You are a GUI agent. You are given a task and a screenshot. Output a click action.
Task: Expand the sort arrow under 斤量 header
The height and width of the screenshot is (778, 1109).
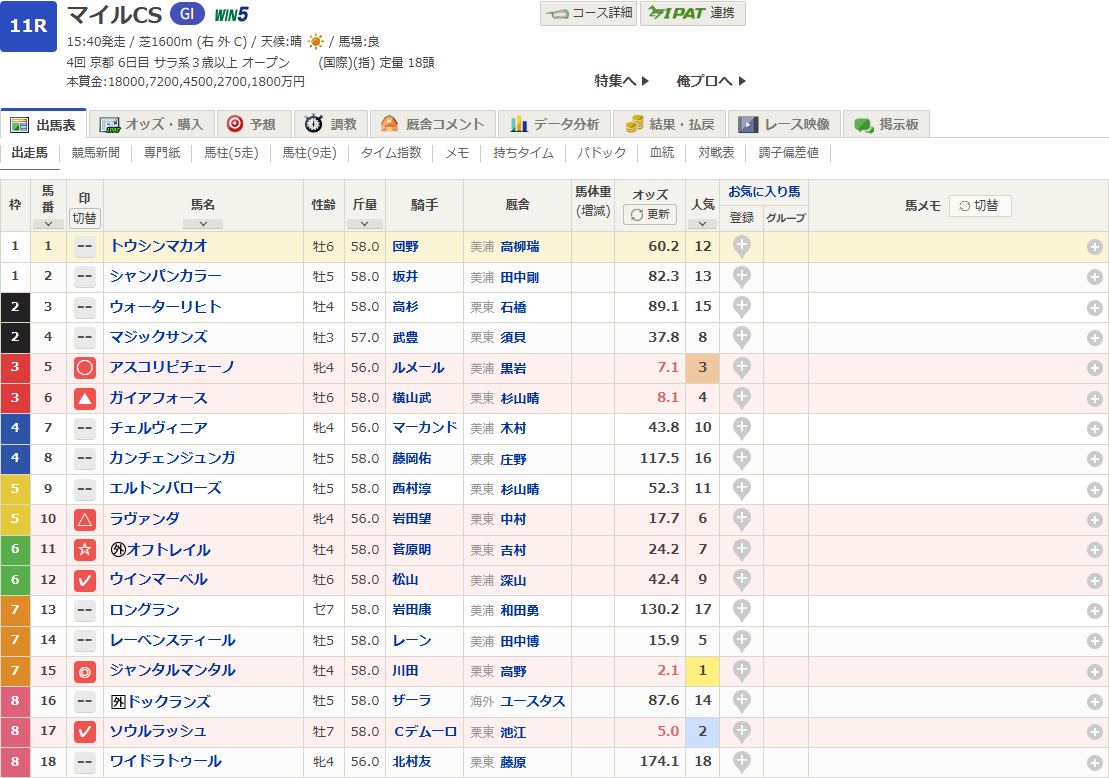364,224
